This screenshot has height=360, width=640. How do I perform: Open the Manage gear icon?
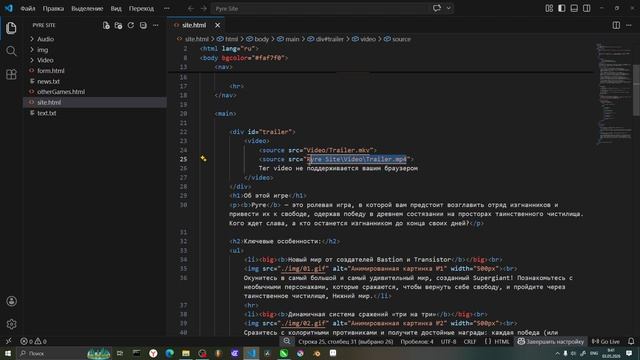[11, 324]
